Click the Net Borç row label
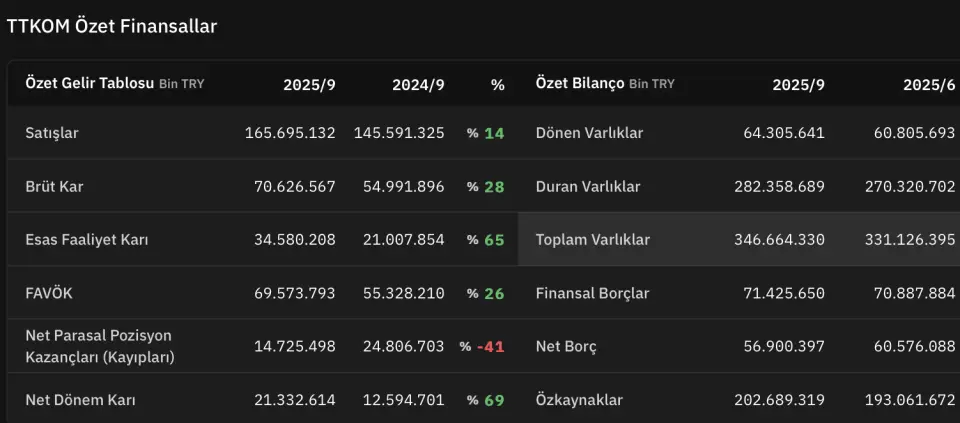The image size is (960, 423). coord(566,346)
